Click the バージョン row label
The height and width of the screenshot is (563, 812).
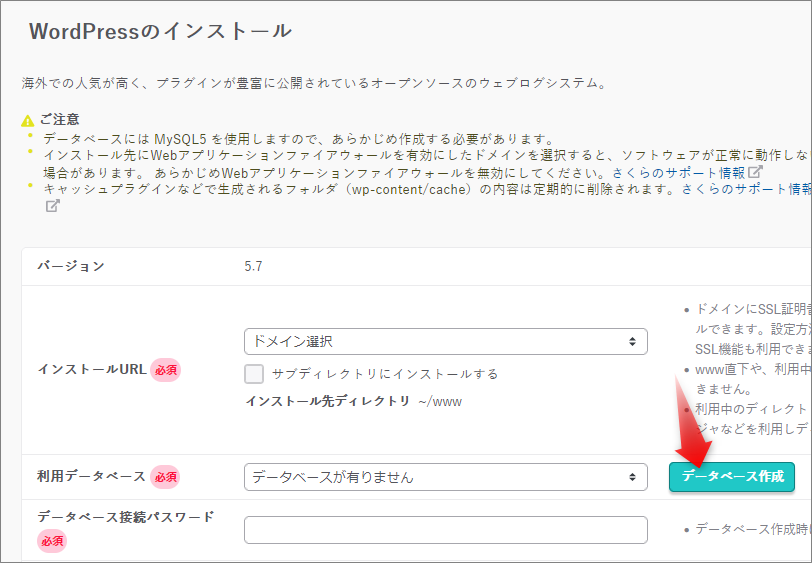coord(71,266)
